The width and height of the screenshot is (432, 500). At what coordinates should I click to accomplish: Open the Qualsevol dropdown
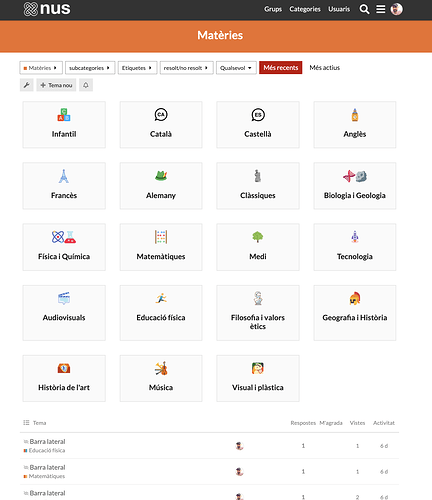click(236, 68)
